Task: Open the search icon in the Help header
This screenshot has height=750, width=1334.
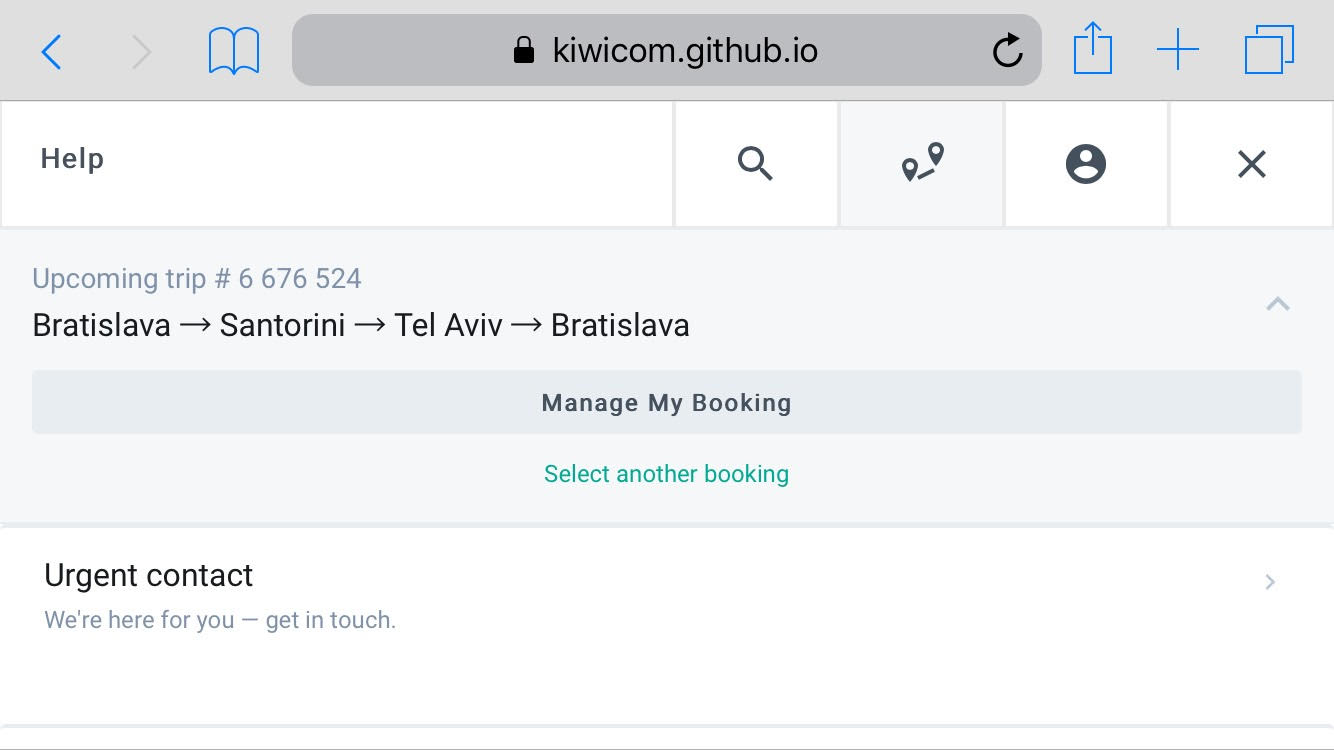Action: click(756, 163)
